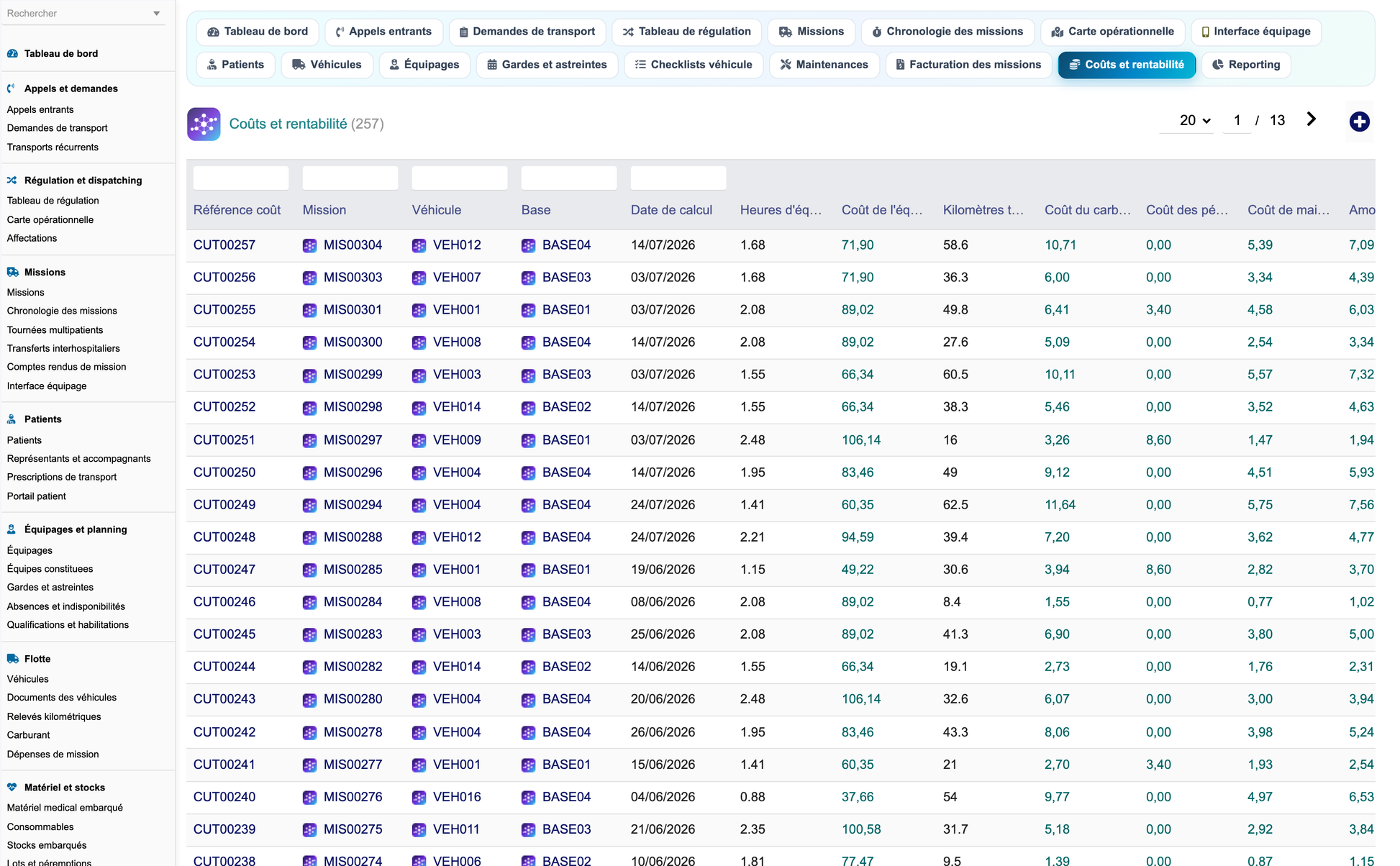Click the Date de calcul filter field
The image size is (1400, 866).
click(x=678, y=178)
